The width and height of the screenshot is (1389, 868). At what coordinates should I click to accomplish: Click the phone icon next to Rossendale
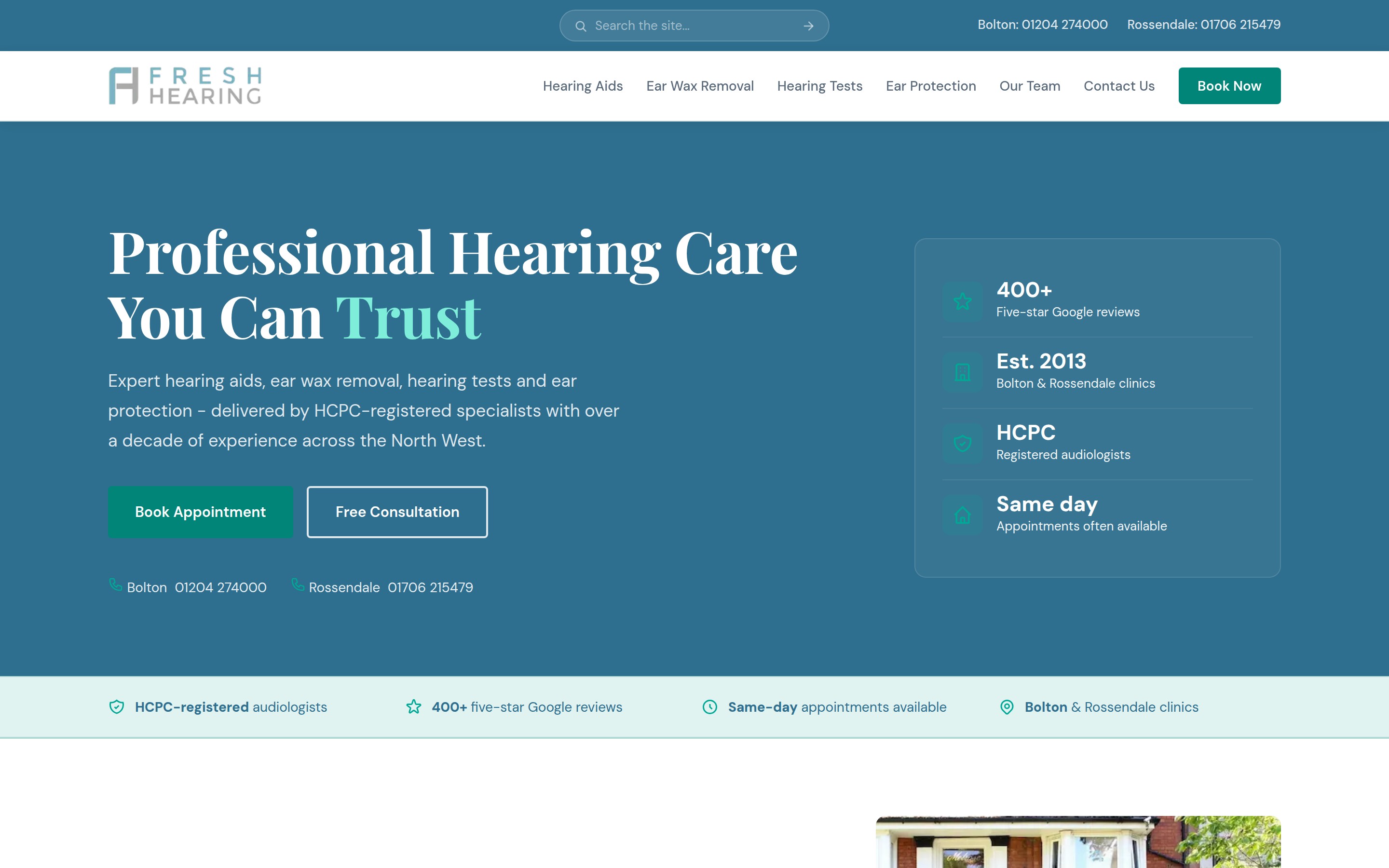297,584
